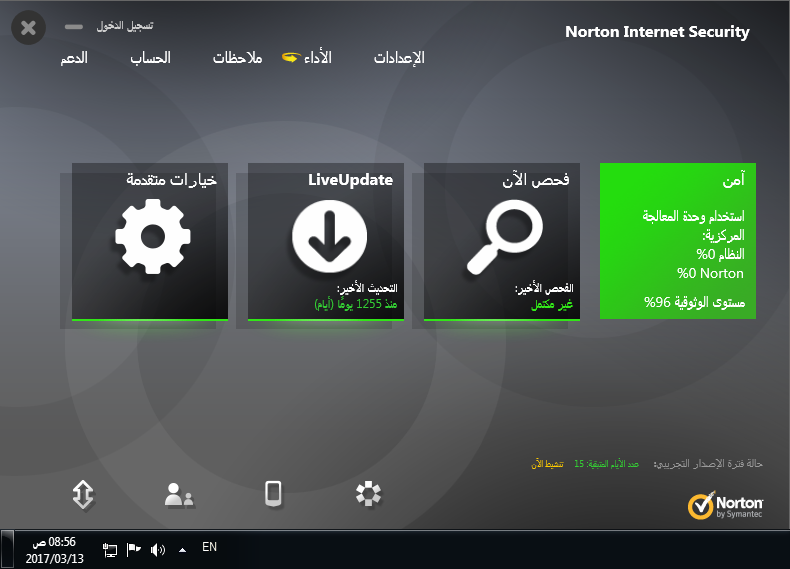Click the Advanced (خيارات متقدمة) tile title
The image size is (790, 569).
(x=171, y=180)
